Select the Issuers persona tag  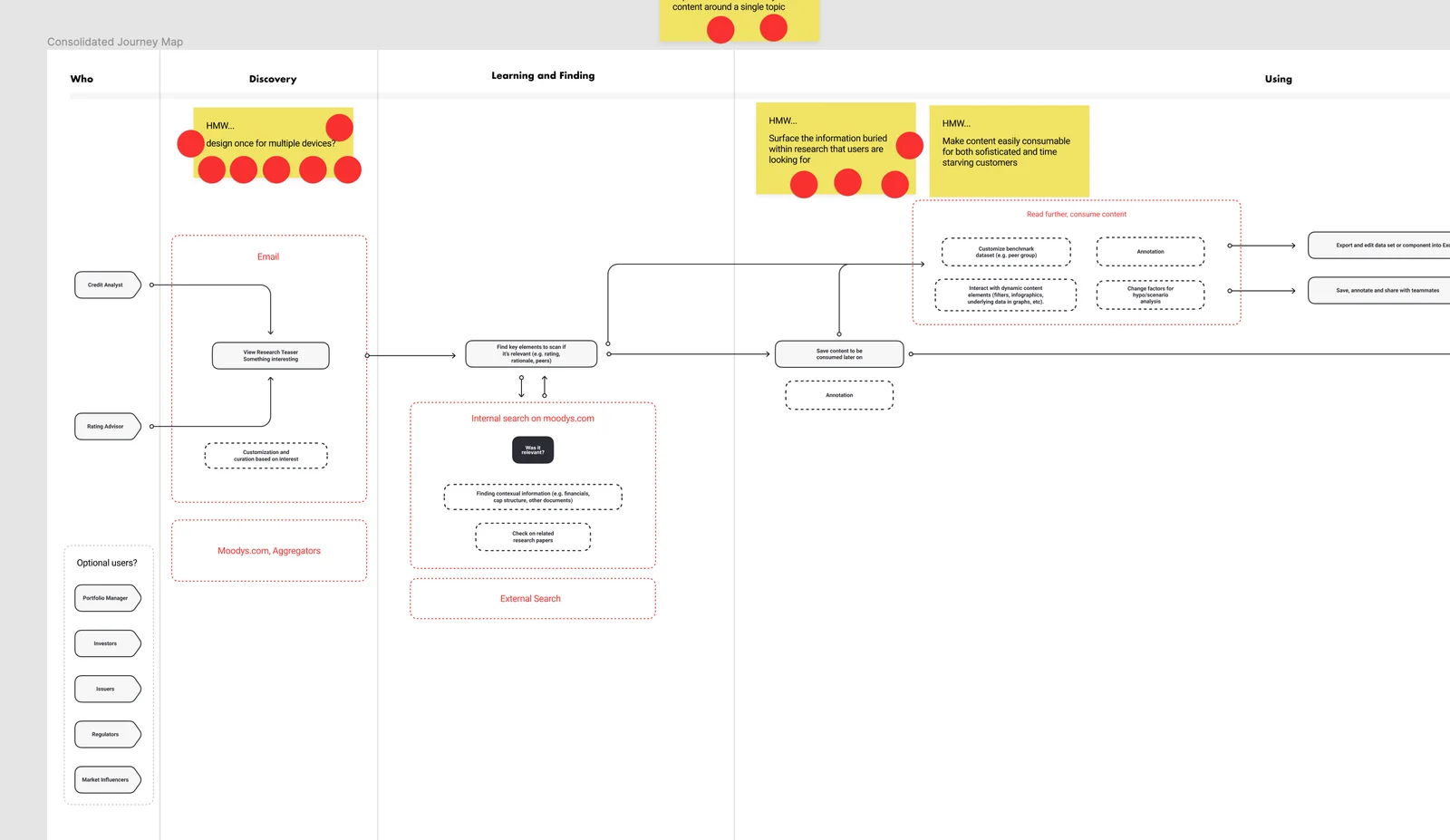107,689
